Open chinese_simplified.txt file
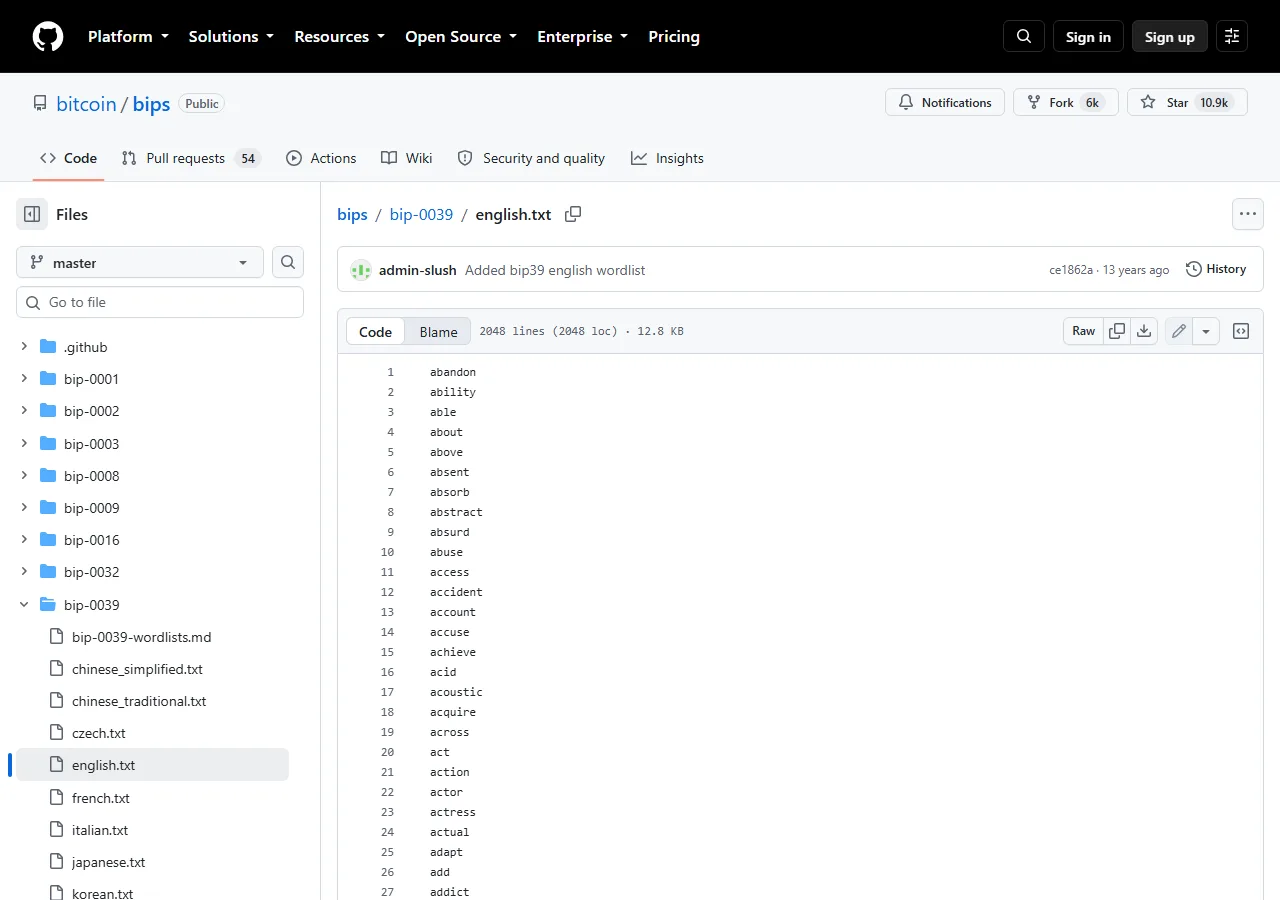 click(x=137, y=669)
